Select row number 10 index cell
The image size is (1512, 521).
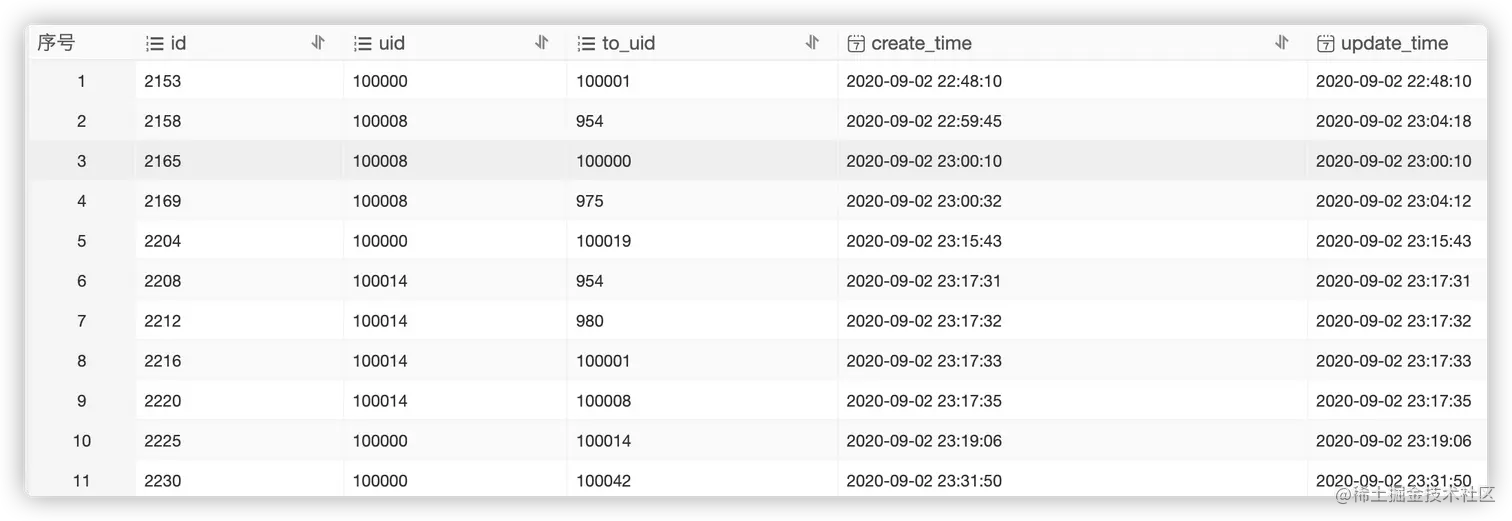pyautogui.click(x=81, y=441)
